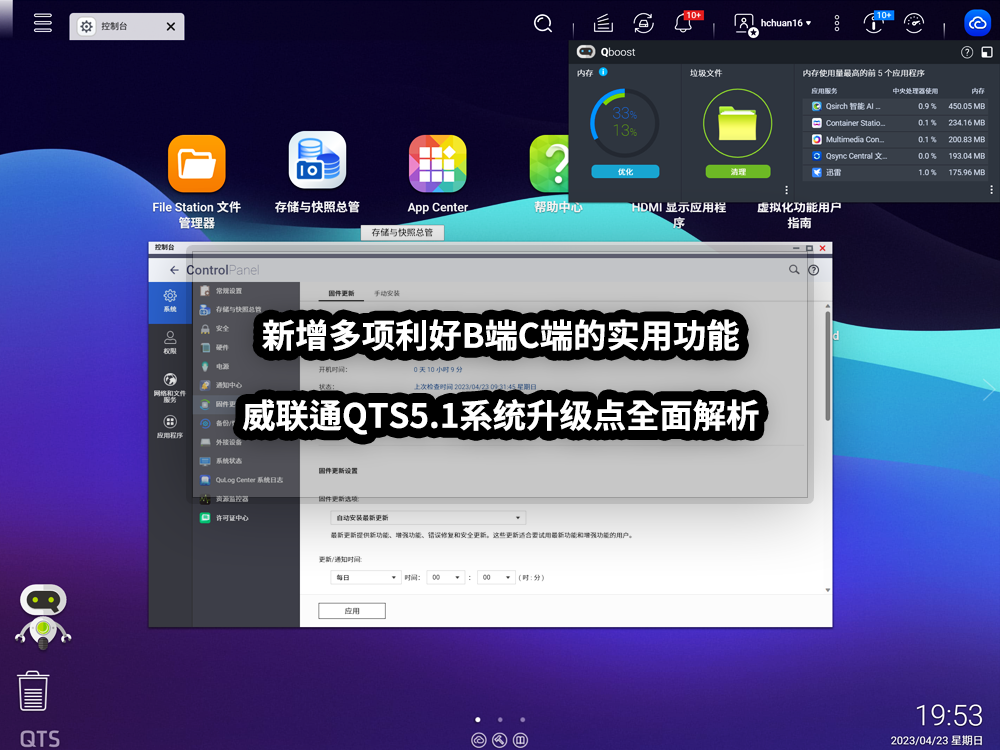Click next desktop page arrow at right edge
1000x750 pixels.
tap(989, 389)
